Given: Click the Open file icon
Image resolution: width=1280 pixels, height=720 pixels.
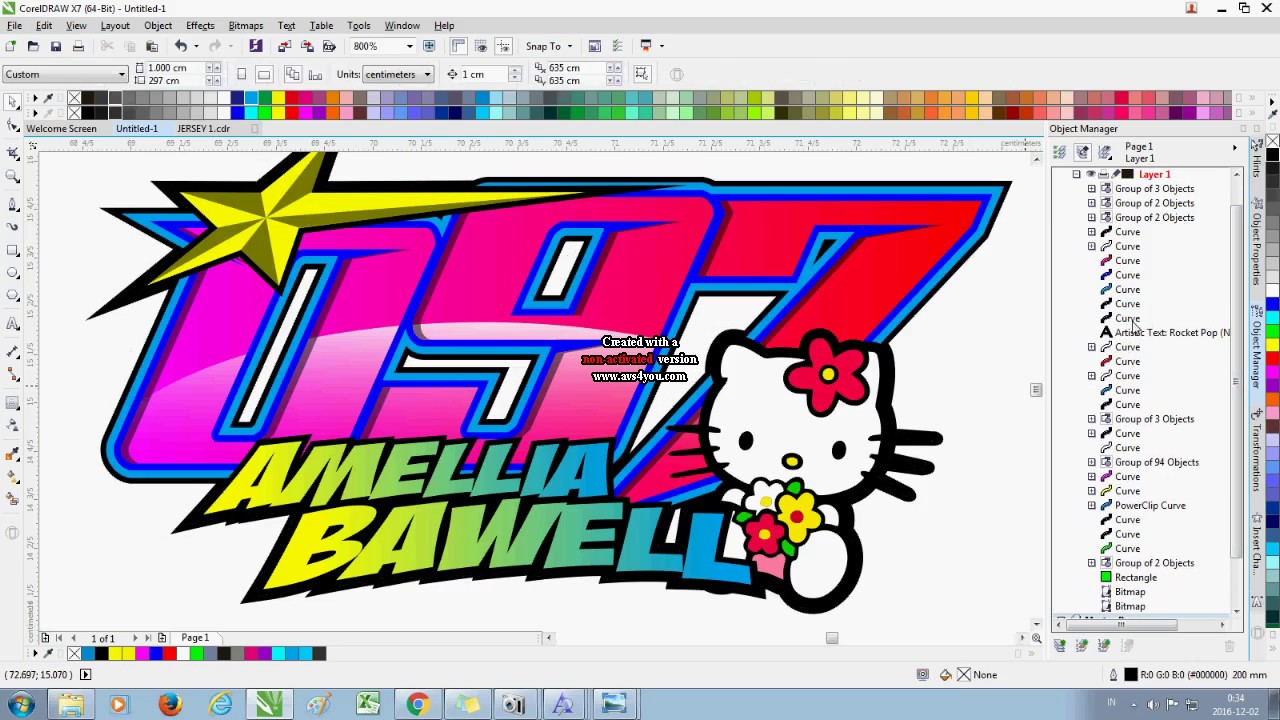Looking at the screenshot, I should [x=33, y=46].
